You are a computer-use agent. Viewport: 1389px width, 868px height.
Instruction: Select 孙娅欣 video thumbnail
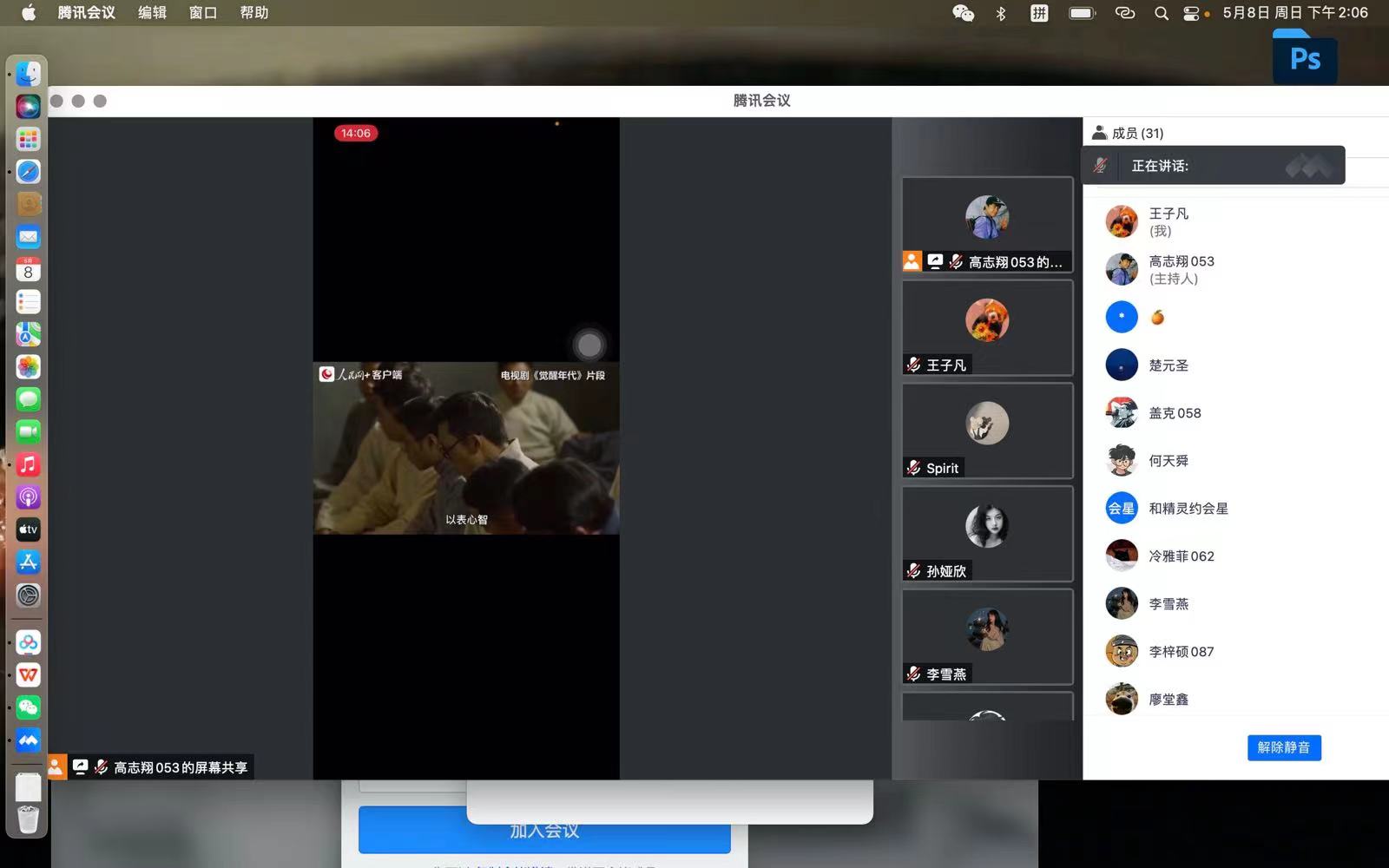coord(987,535)
